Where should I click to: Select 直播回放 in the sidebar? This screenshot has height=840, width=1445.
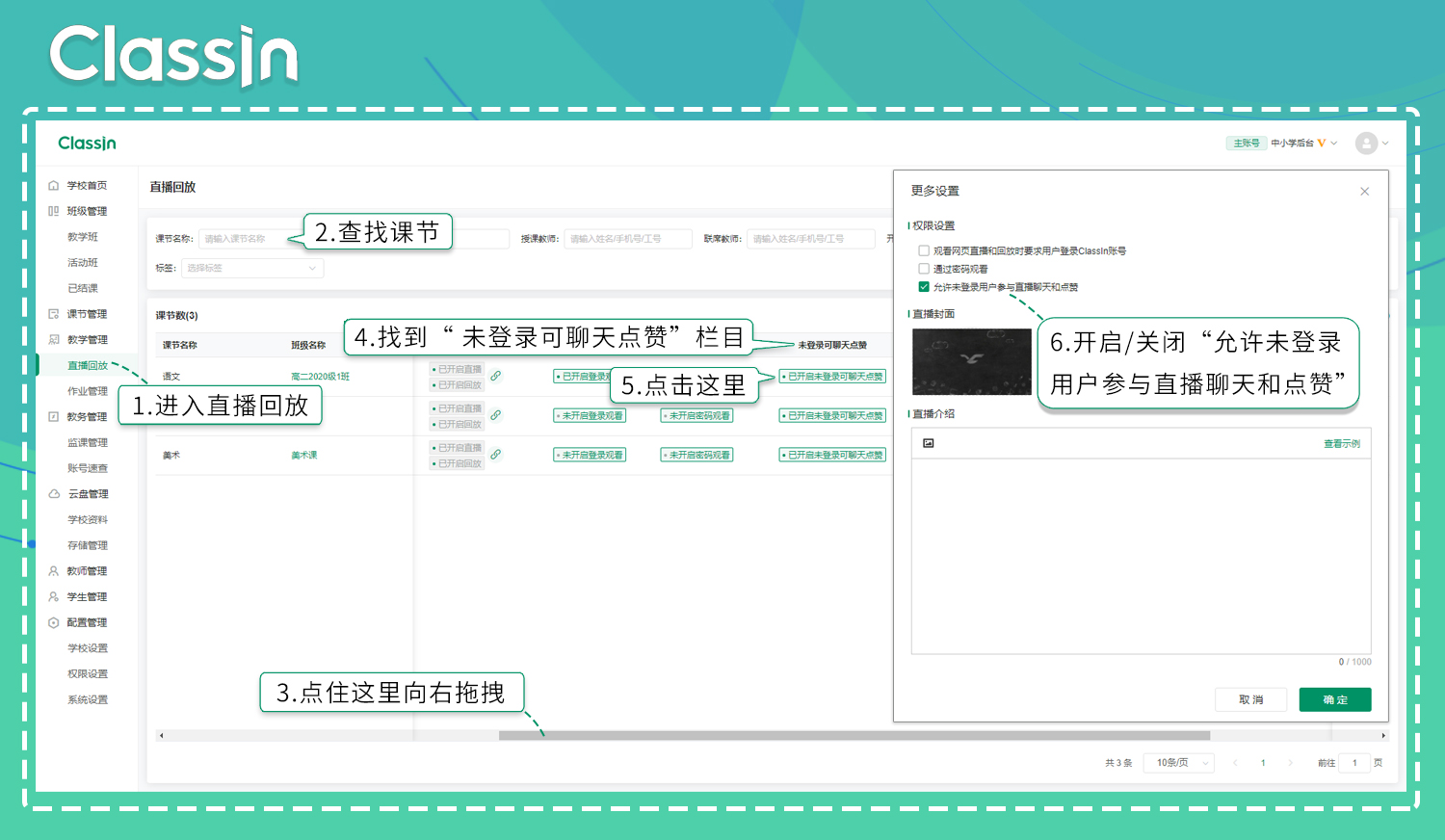[88, 365]
